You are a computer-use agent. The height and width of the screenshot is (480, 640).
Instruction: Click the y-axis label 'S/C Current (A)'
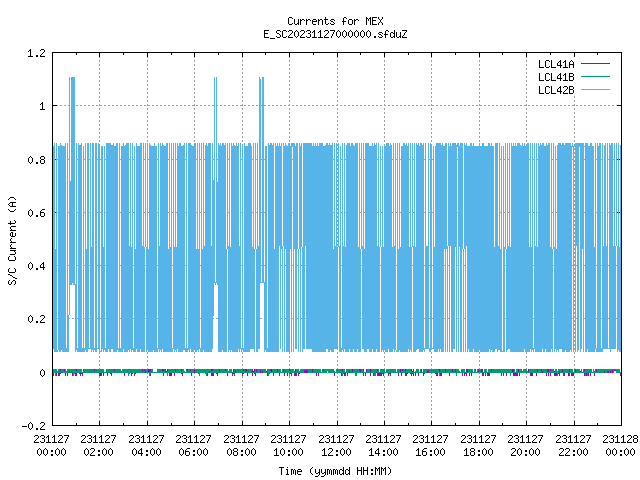coord(12,240)
